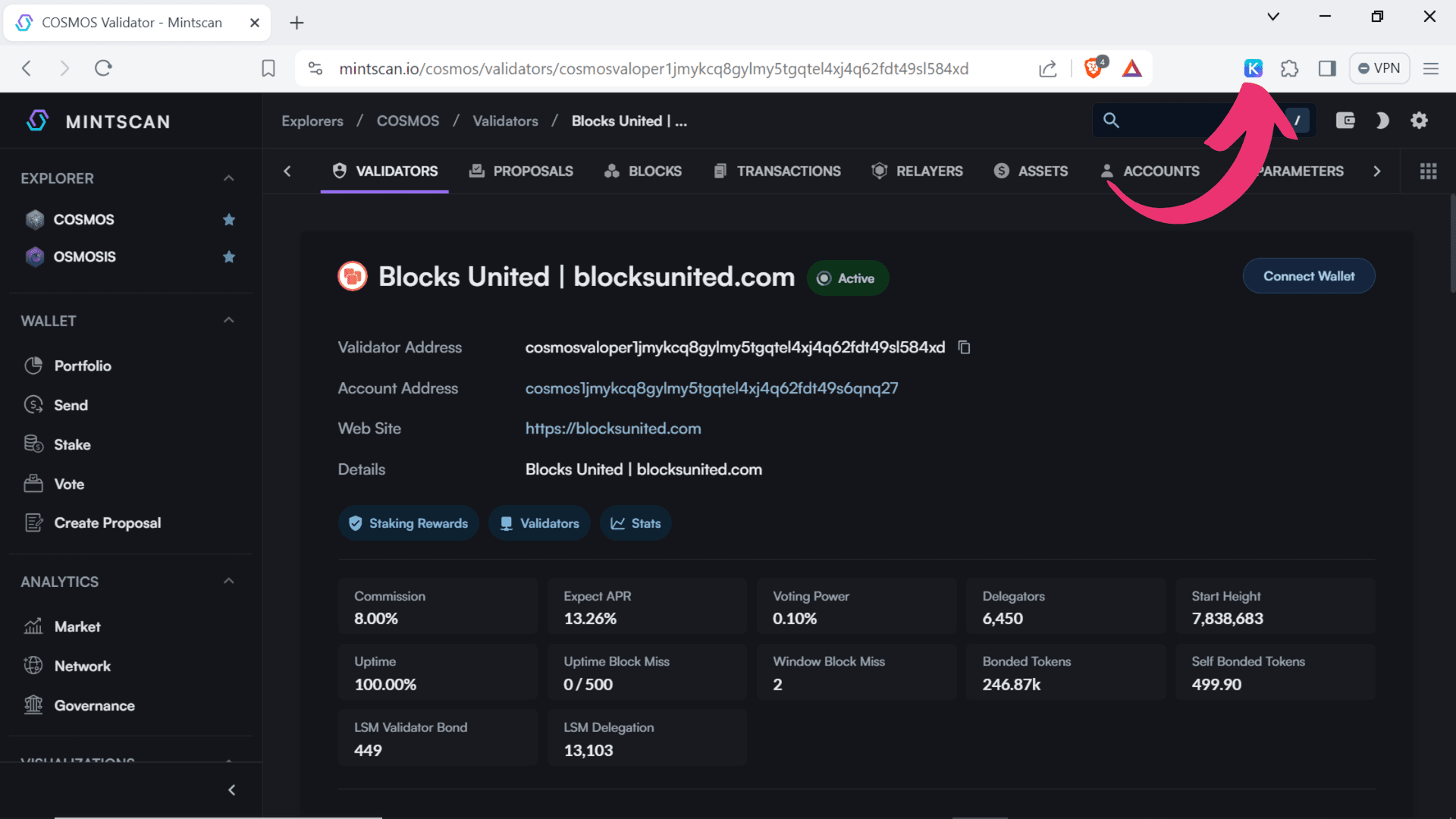Star the COSMOS chain favorite

(229, 220)
